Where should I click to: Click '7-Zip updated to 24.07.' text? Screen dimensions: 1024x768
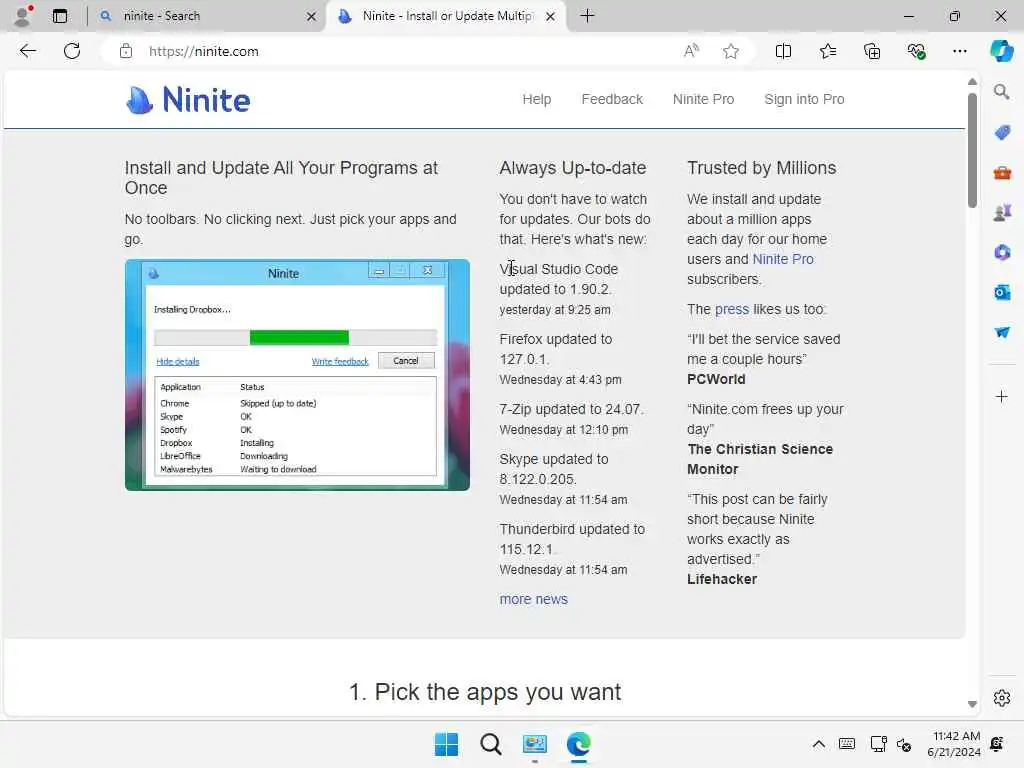(x=571, y=409)
